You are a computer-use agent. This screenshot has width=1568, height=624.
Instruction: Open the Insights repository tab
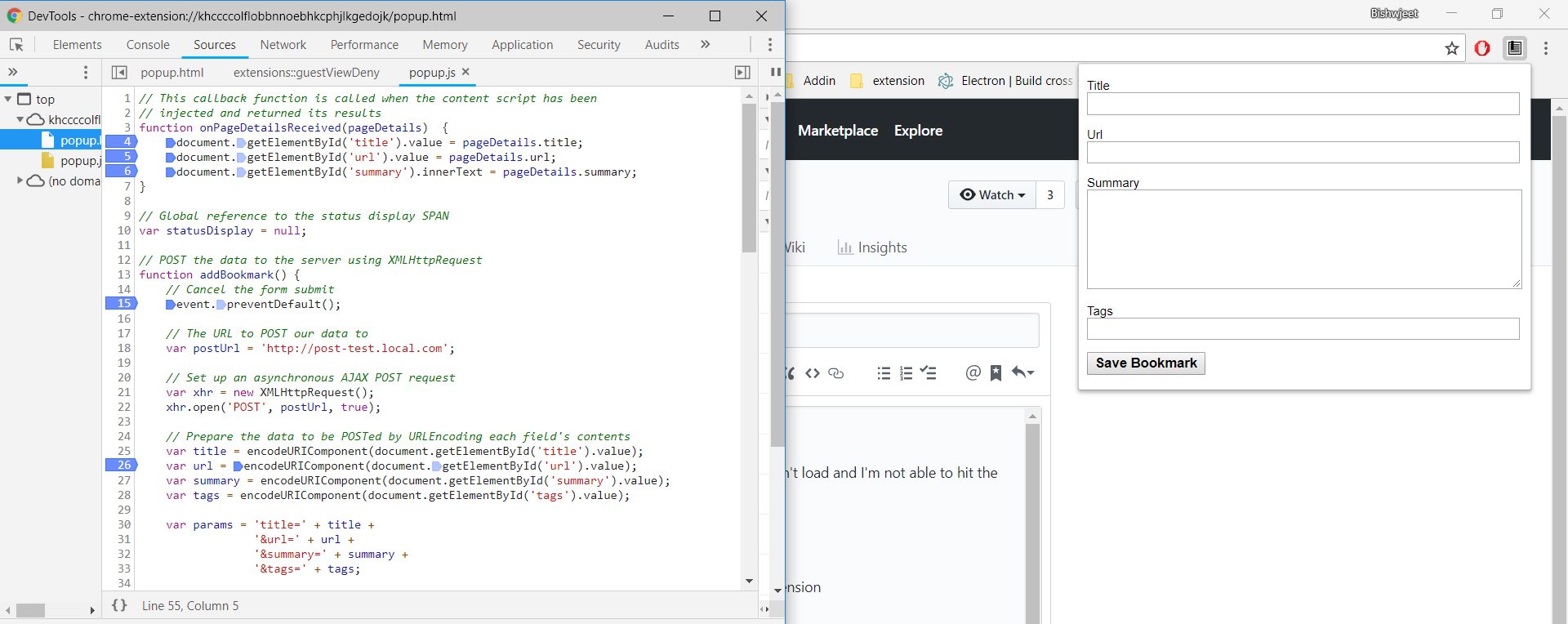click(x=872, y=247)
